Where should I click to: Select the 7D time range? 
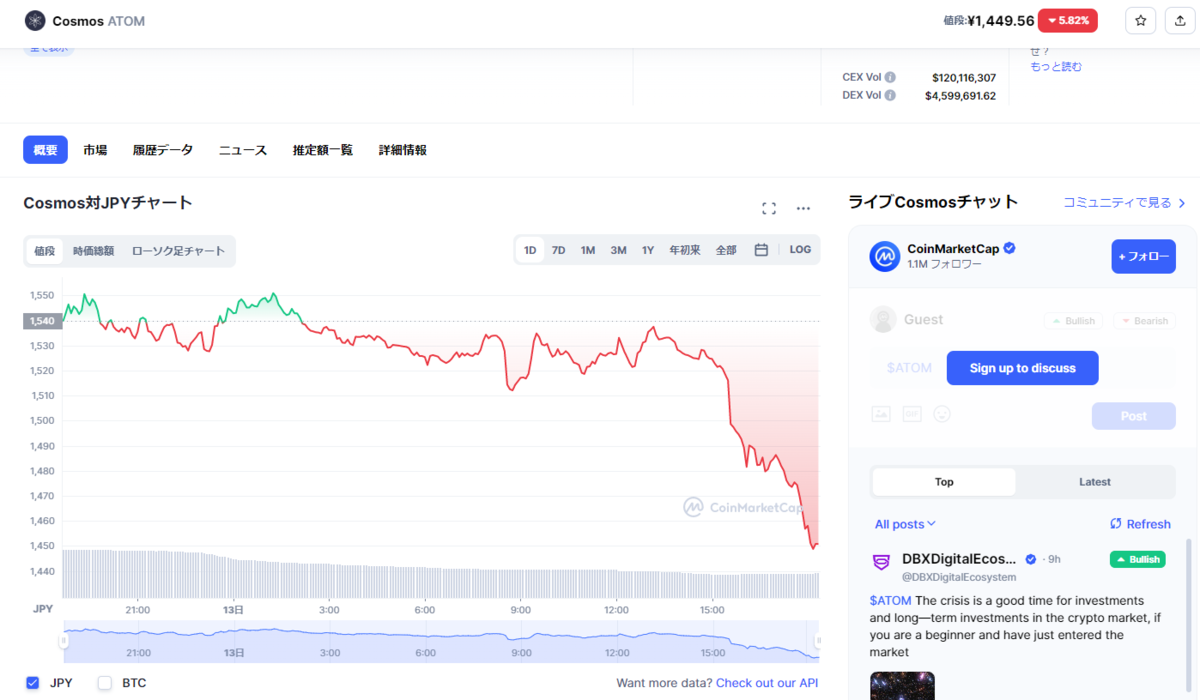559,250
